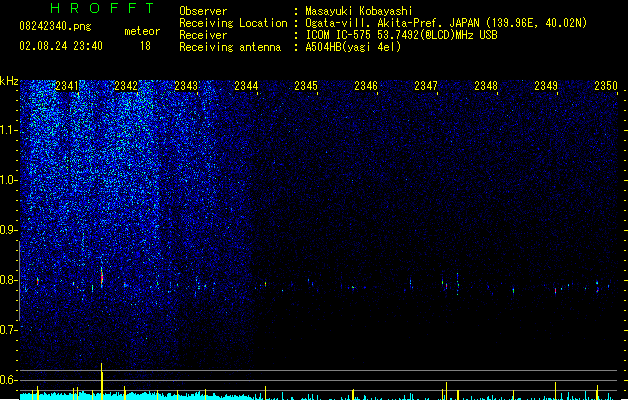This screenshot has width=629, height=400.
Task: Click the 2345 time marker
Action: (306, 86)
